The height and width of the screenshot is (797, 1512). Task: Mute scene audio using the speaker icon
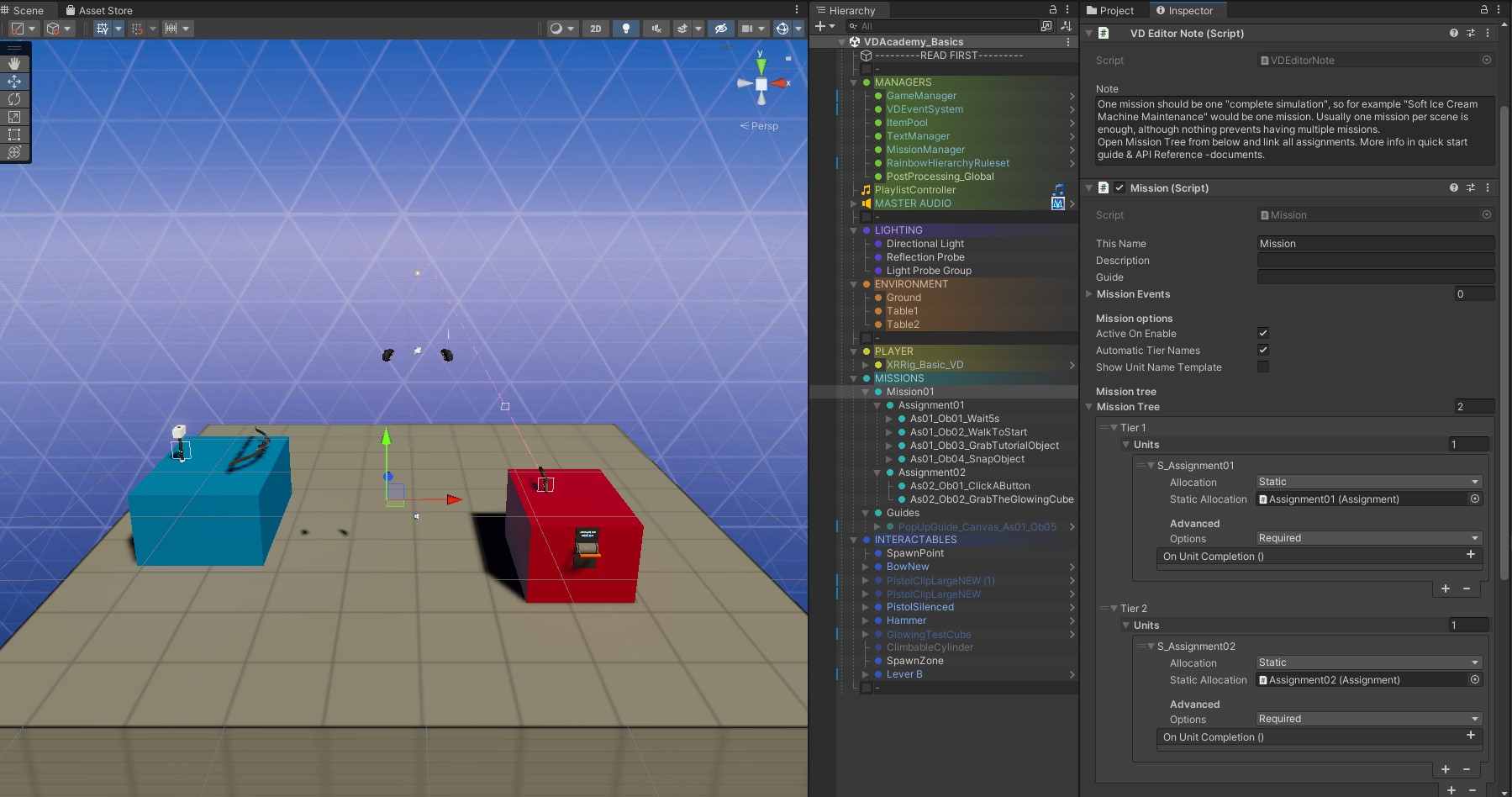pyautogui.click(x=656, y=29)
